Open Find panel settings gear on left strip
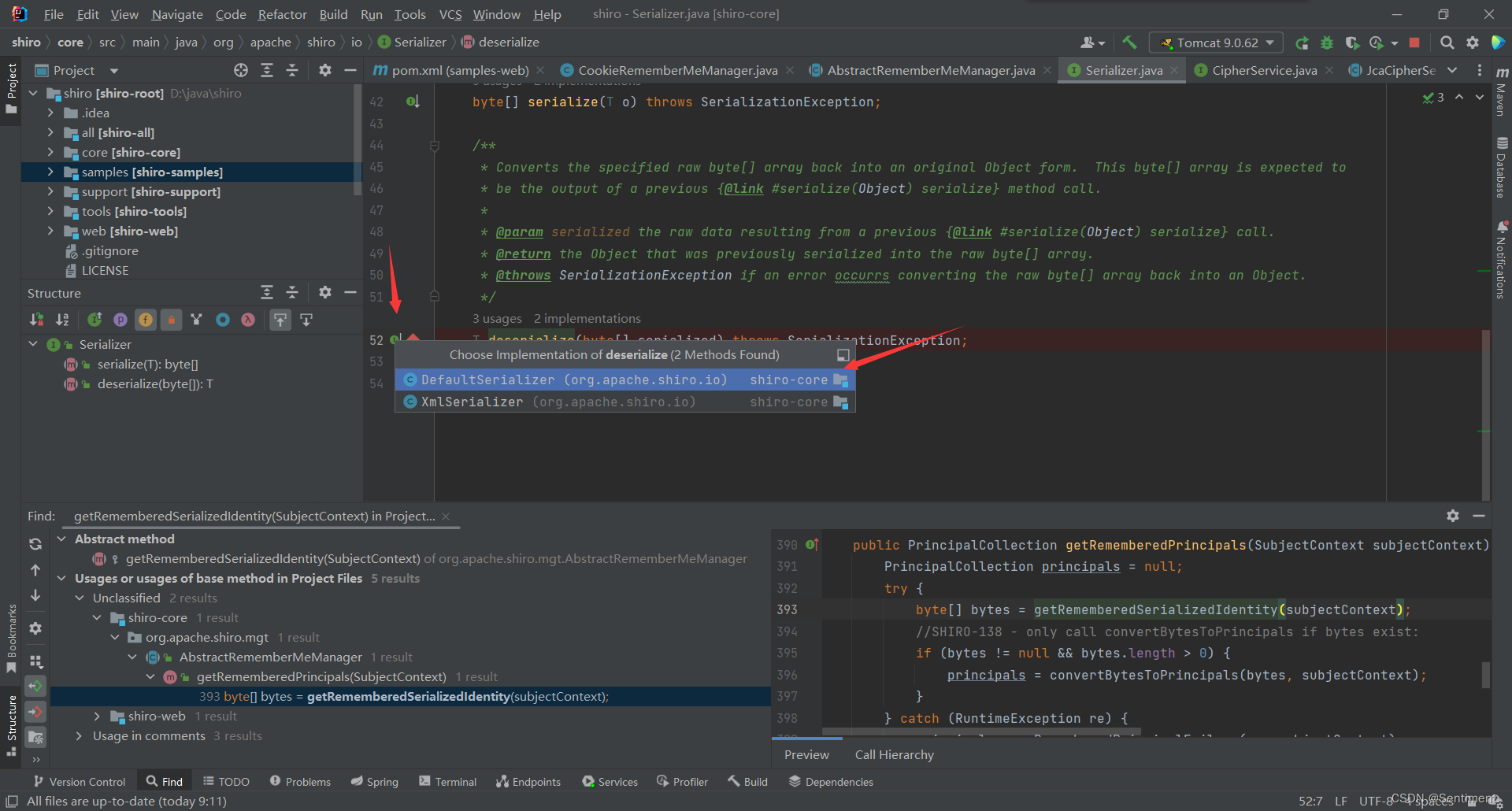This screenshot has height=811, width=1512. pos(35,628)
